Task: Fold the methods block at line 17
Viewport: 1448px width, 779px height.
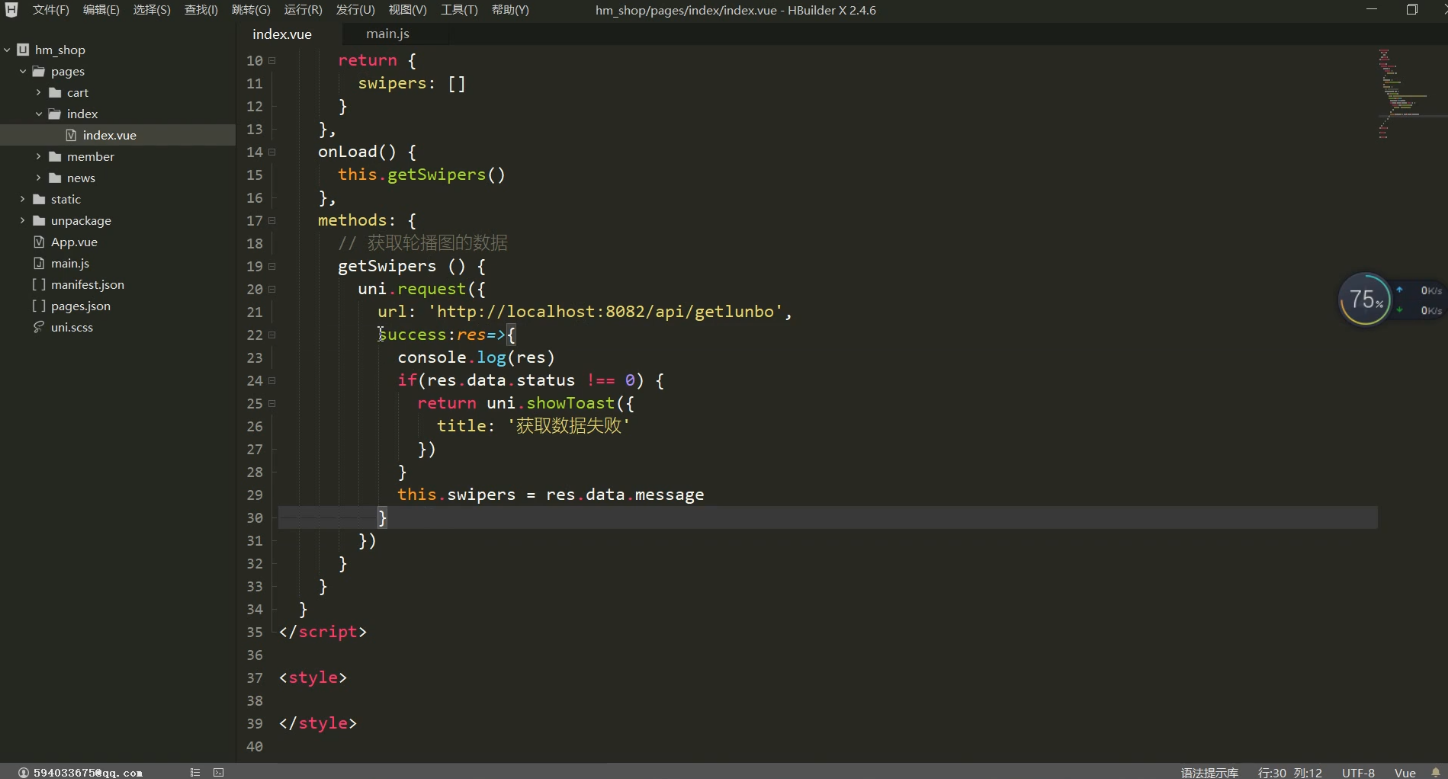Action: click(x=271, y=220)
